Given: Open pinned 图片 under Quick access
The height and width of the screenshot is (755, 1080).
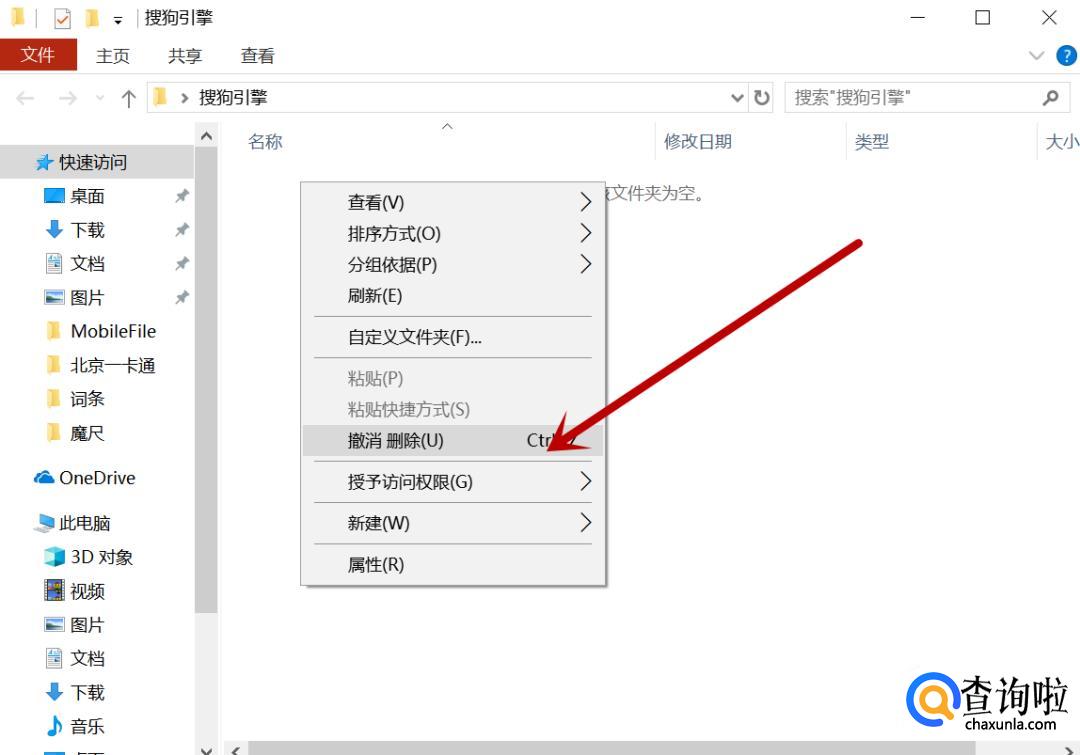Looking at the screenshot, I should pos(87,298).
